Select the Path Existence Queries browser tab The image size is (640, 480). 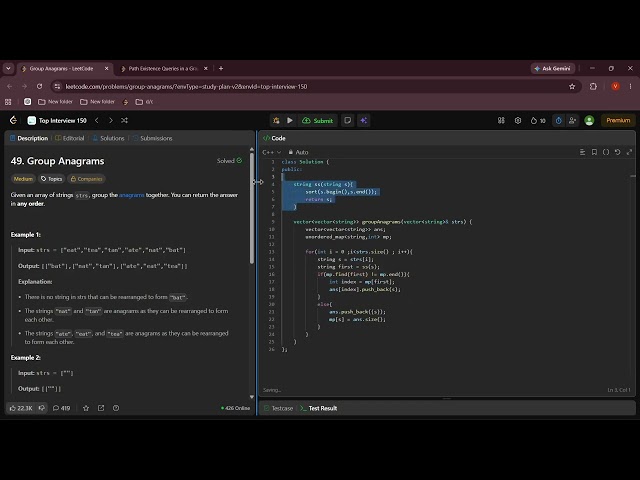click(x=162, y=69)
